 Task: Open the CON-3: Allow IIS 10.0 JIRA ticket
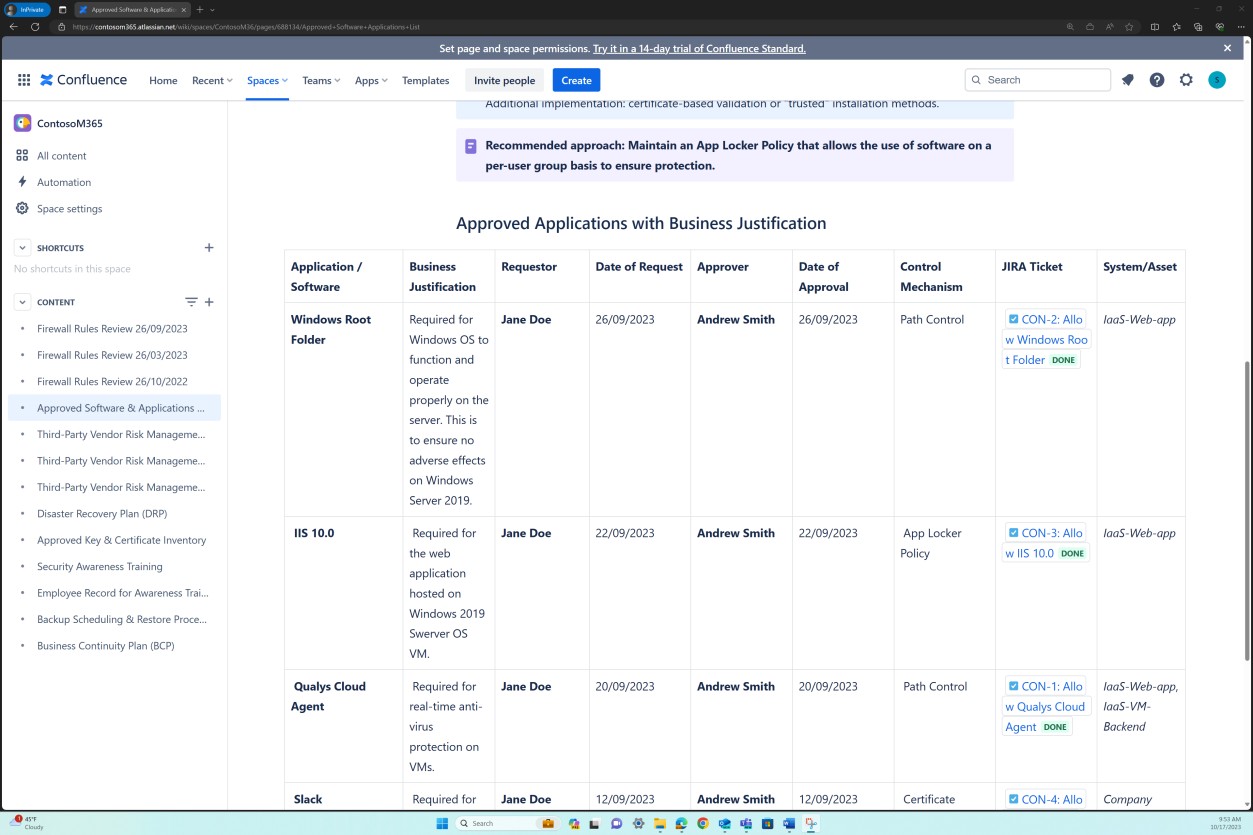click(x=1044, y=542)
